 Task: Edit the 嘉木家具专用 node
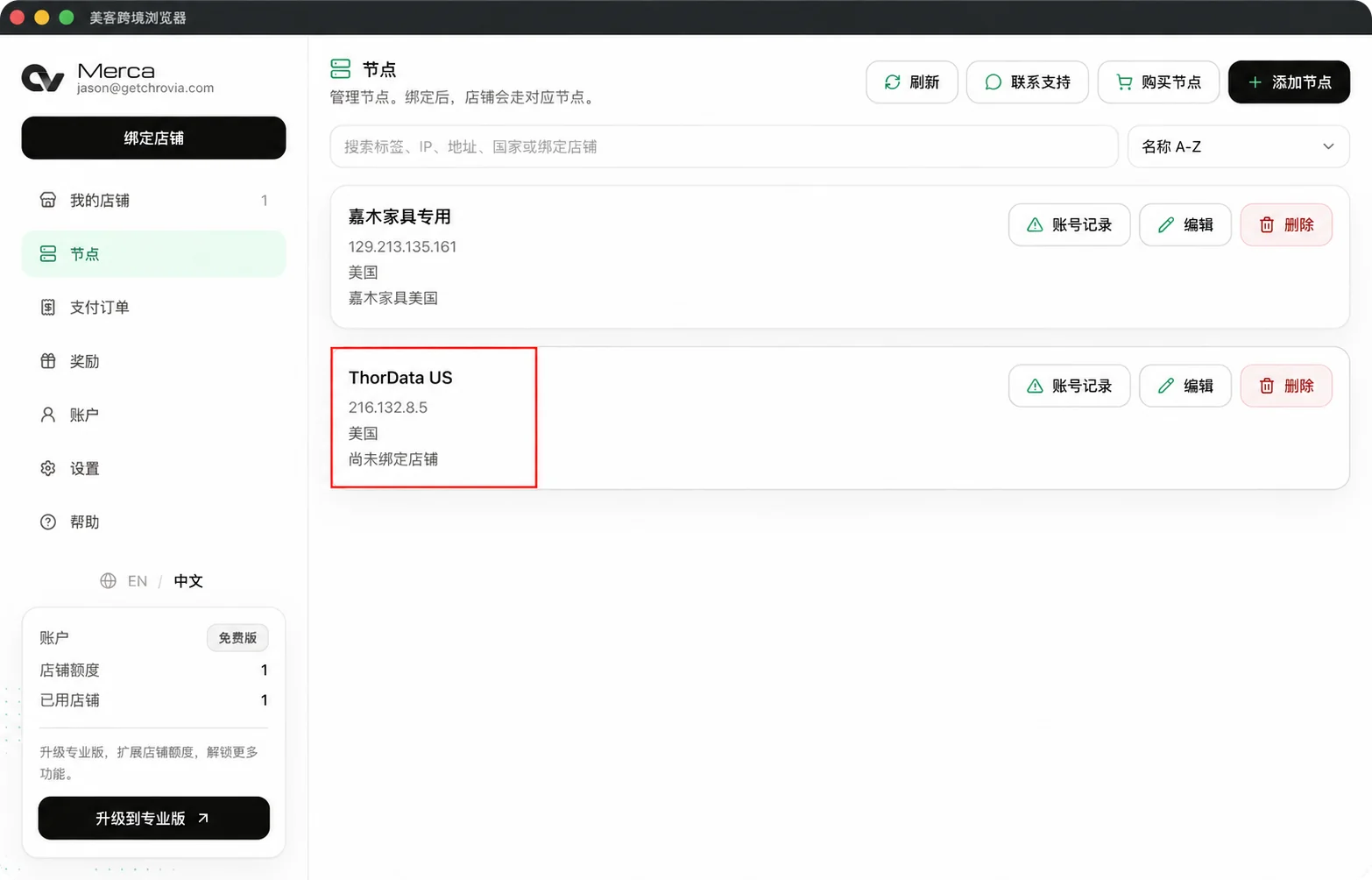tap(1185, 224)
